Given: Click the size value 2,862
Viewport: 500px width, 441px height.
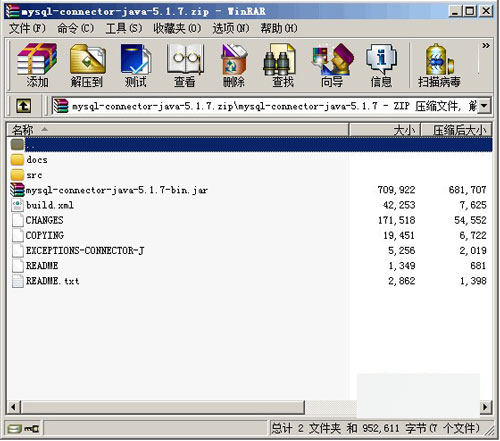Looking at the screenshot, I should pos(402,281).
